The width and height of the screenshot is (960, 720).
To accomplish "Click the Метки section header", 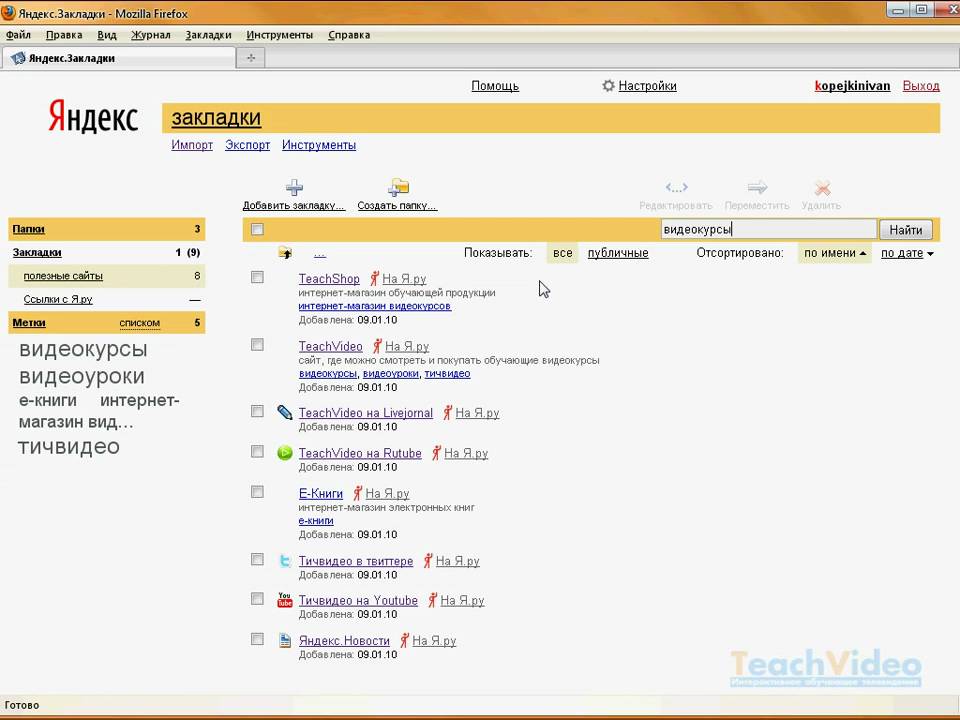I will (x=29, y=323).
